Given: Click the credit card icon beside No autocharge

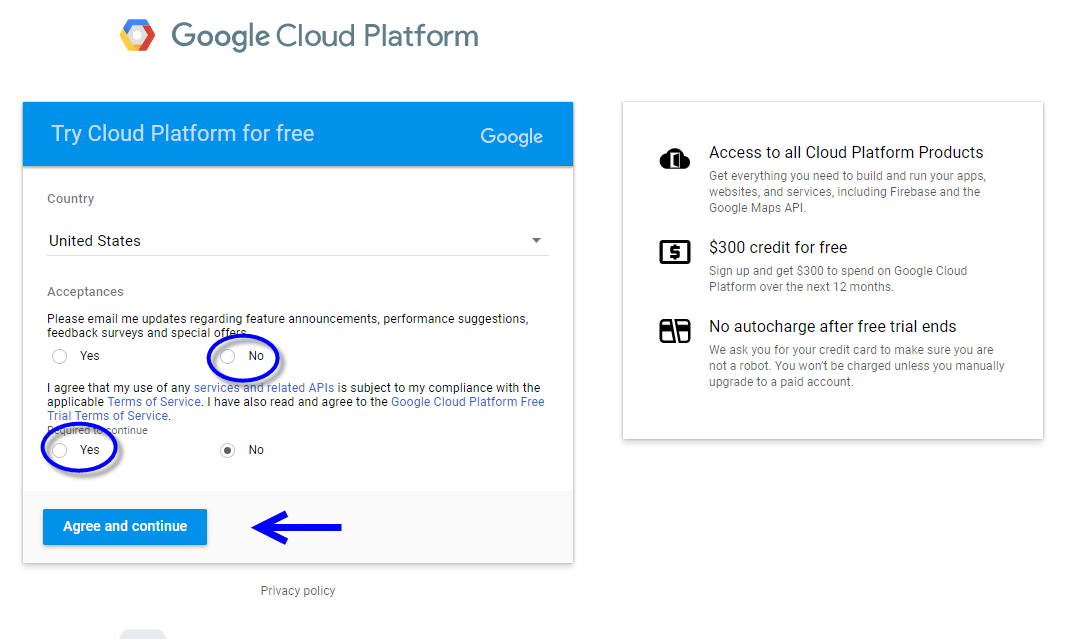Looking at the screenshot, I should click(674, 331).
